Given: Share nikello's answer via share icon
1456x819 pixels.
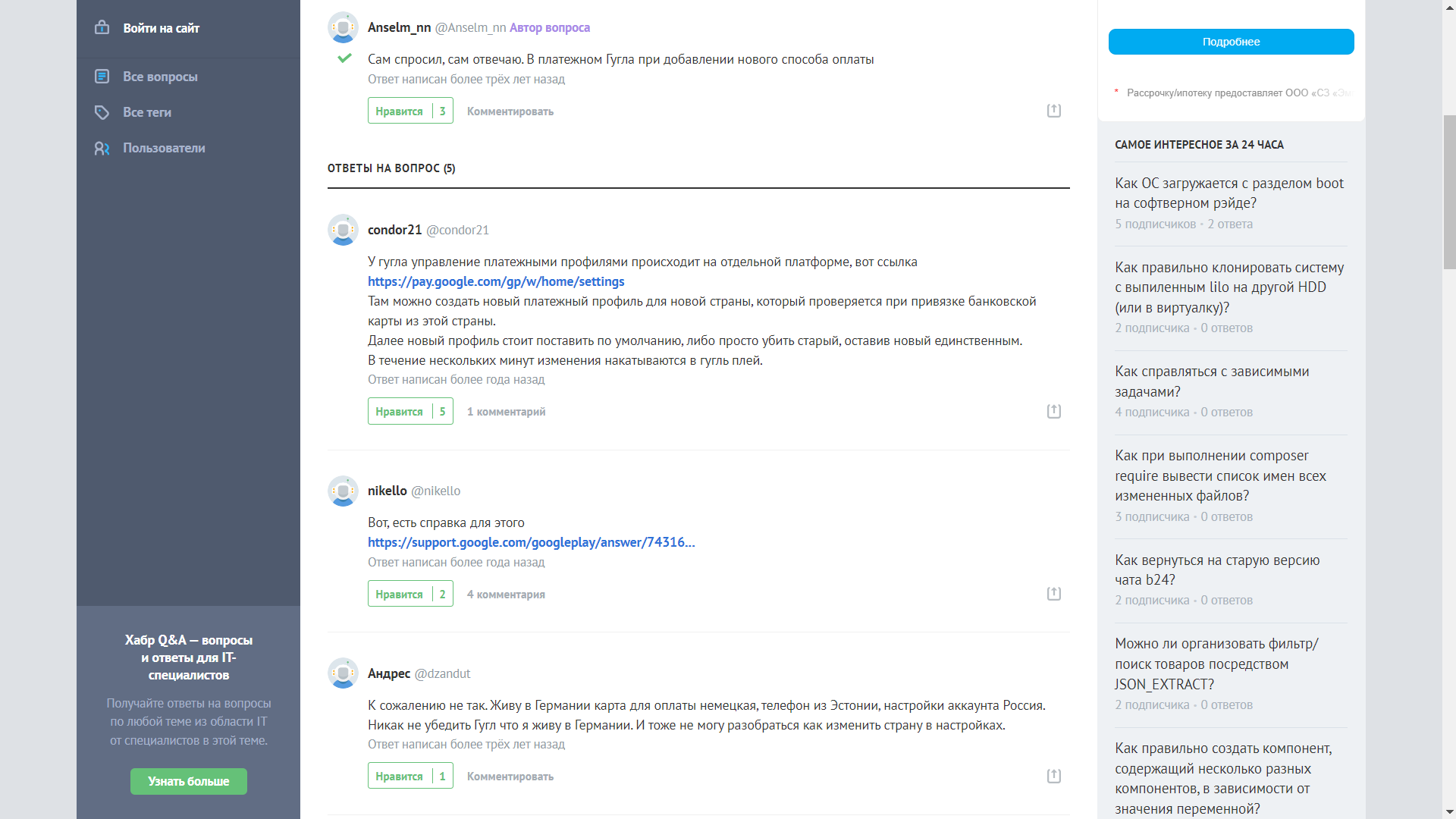Looking at the screenshot, I should point(1054,594).
